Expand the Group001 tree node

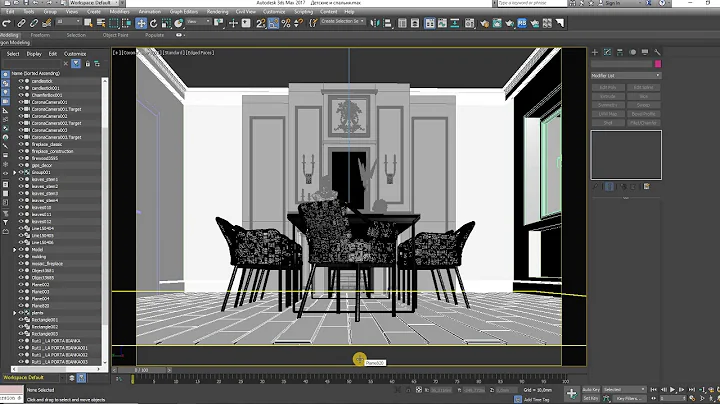point(15,173)
